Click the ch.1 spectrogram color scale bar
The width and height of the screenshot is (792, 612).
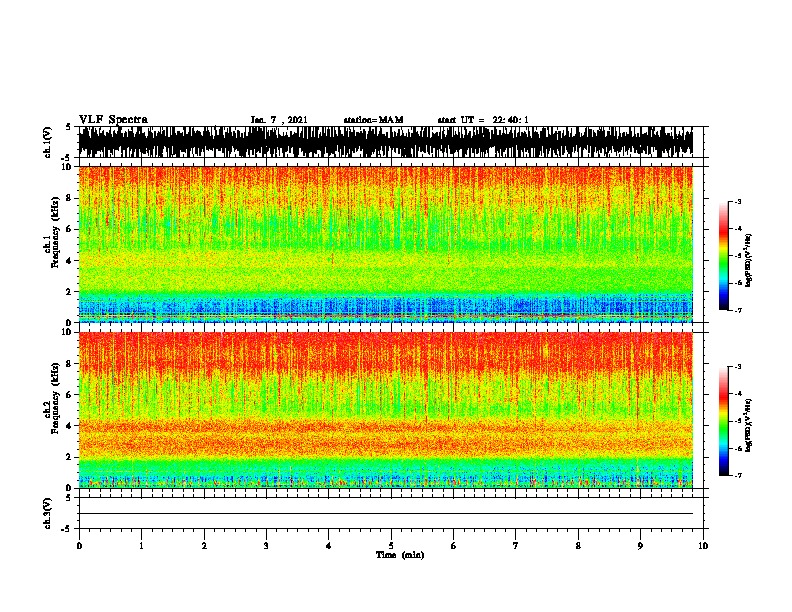click(x=724, y=256)
